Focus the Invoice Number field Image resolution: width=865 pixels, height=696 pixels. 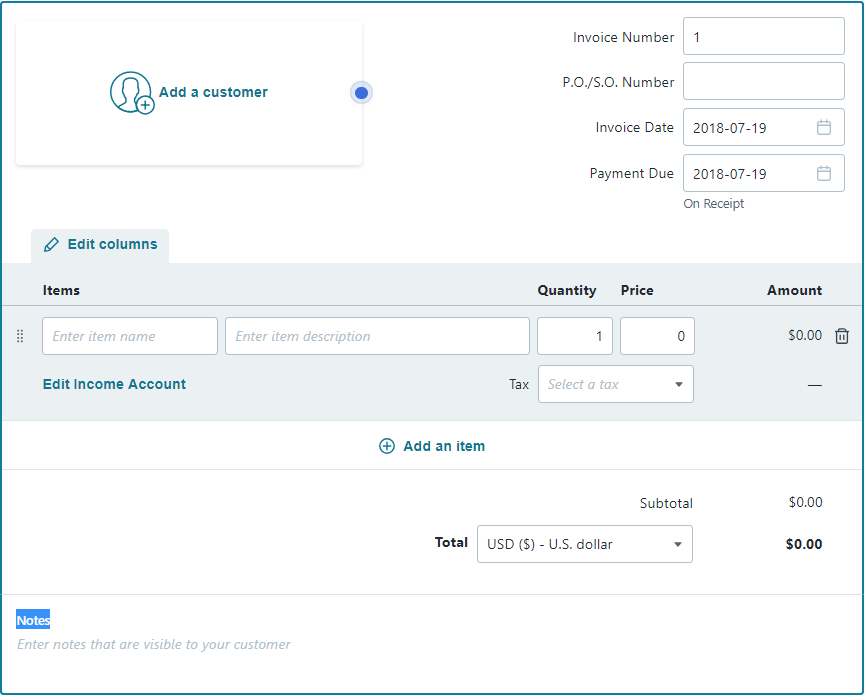[x=763, y=36]
